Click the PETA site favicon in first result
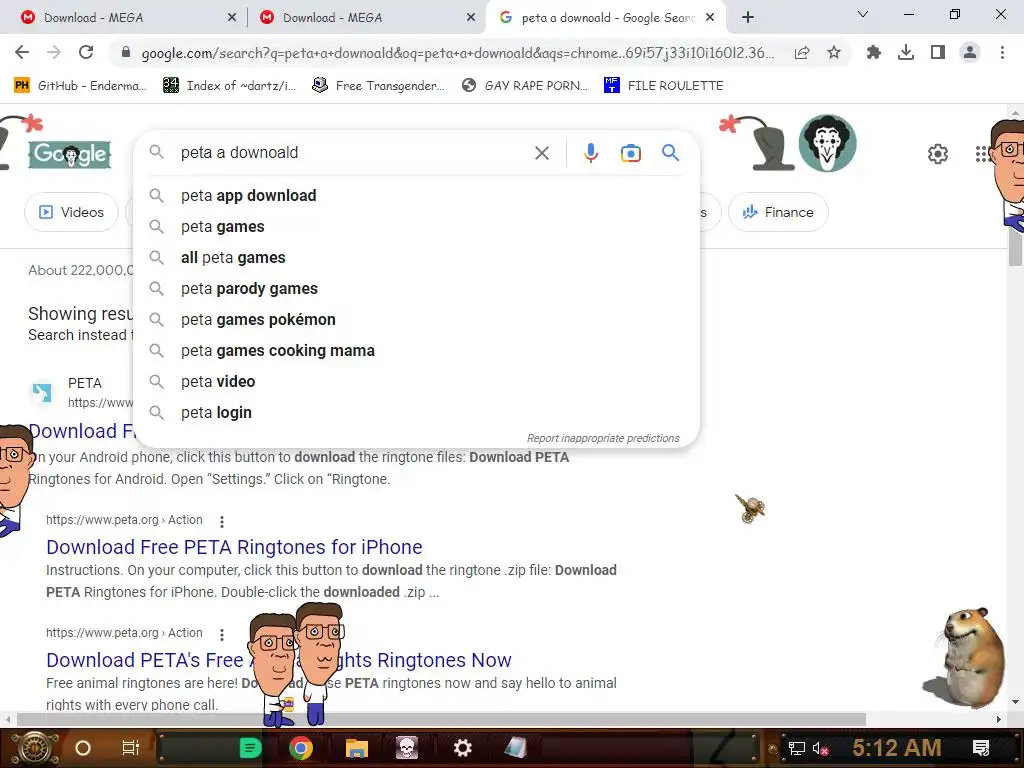Viewport: 1024px width, 768px height. click(x=42, y=392)
